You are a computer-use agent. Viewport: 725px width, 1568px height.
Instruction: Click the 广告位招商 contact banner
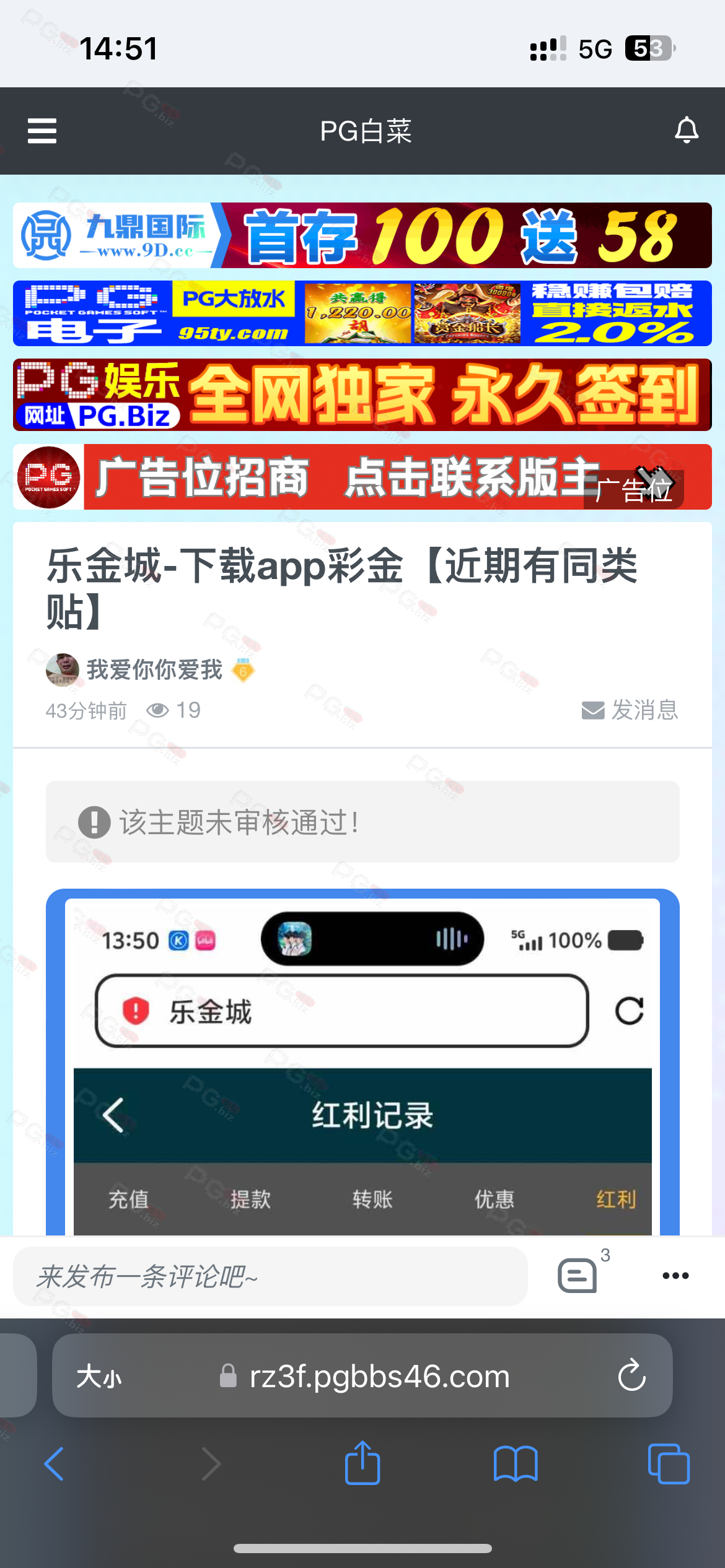(362, 477)
